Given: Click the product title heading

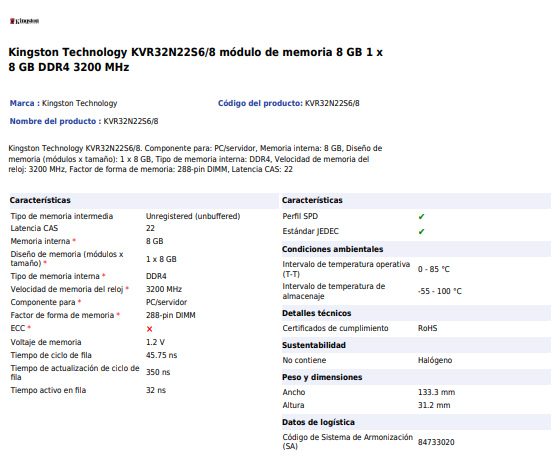Looking at the screenshot, I should click(195, 59).
